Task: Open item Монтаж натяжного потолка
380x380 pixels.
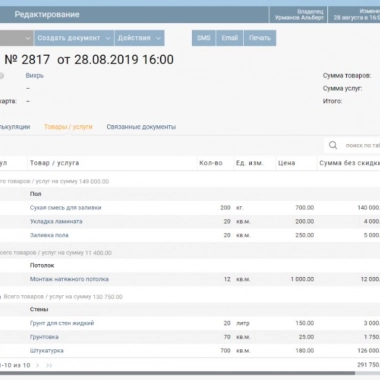Action: click(x=69, y=279)
